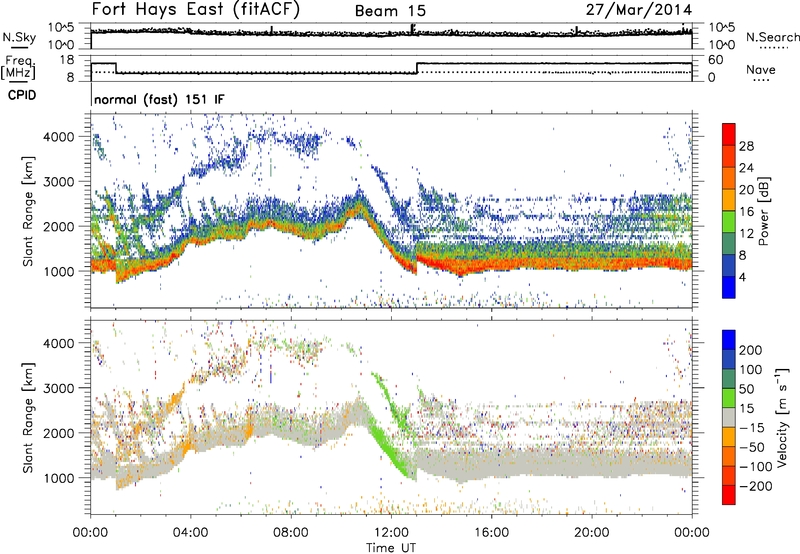This screenshot has width=800, height=554.
Task: Click the 'Velocity [m s-1]' color bar title
Action: (x=782, y=418)
